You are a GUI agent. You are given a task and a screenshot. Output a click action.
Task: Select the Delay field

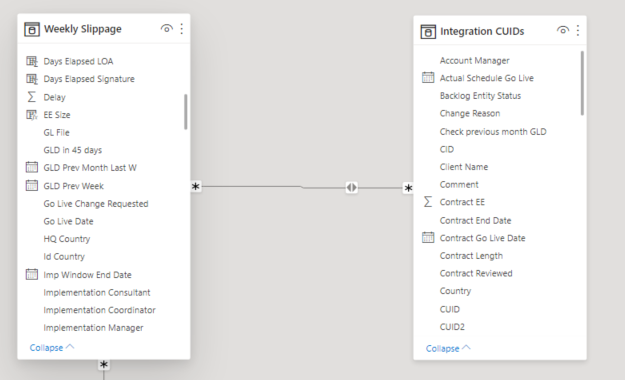[x=54, y=97]
